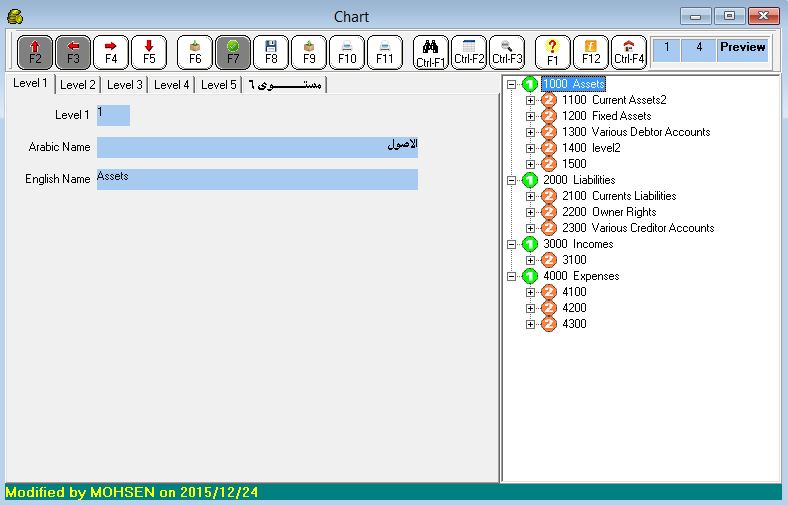788x505 pixels.
Task: Click the F4 right-arrow navigation button
Action: (x=111, y=52)
